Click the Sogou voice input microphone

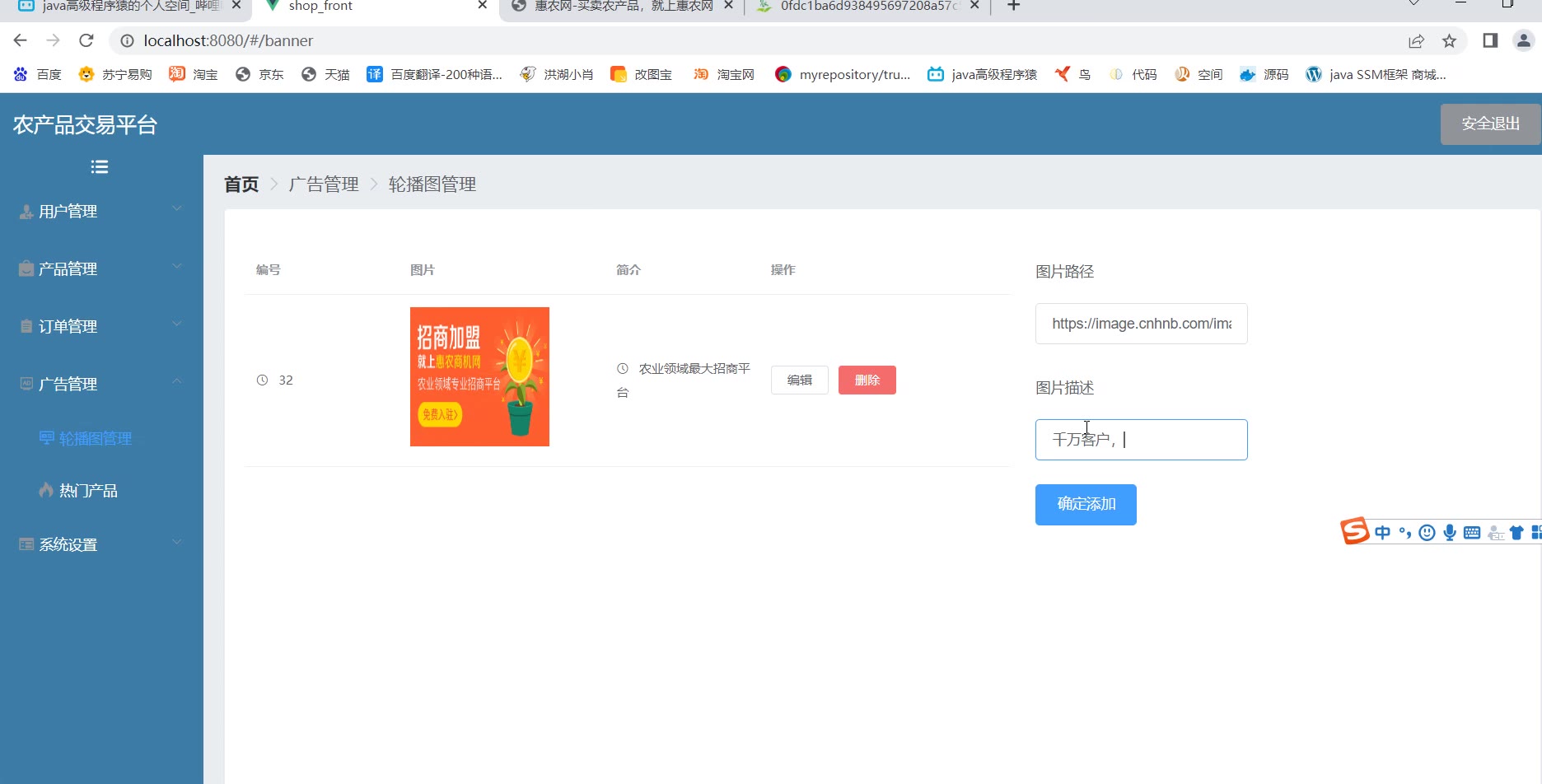tap(1450, 533)
